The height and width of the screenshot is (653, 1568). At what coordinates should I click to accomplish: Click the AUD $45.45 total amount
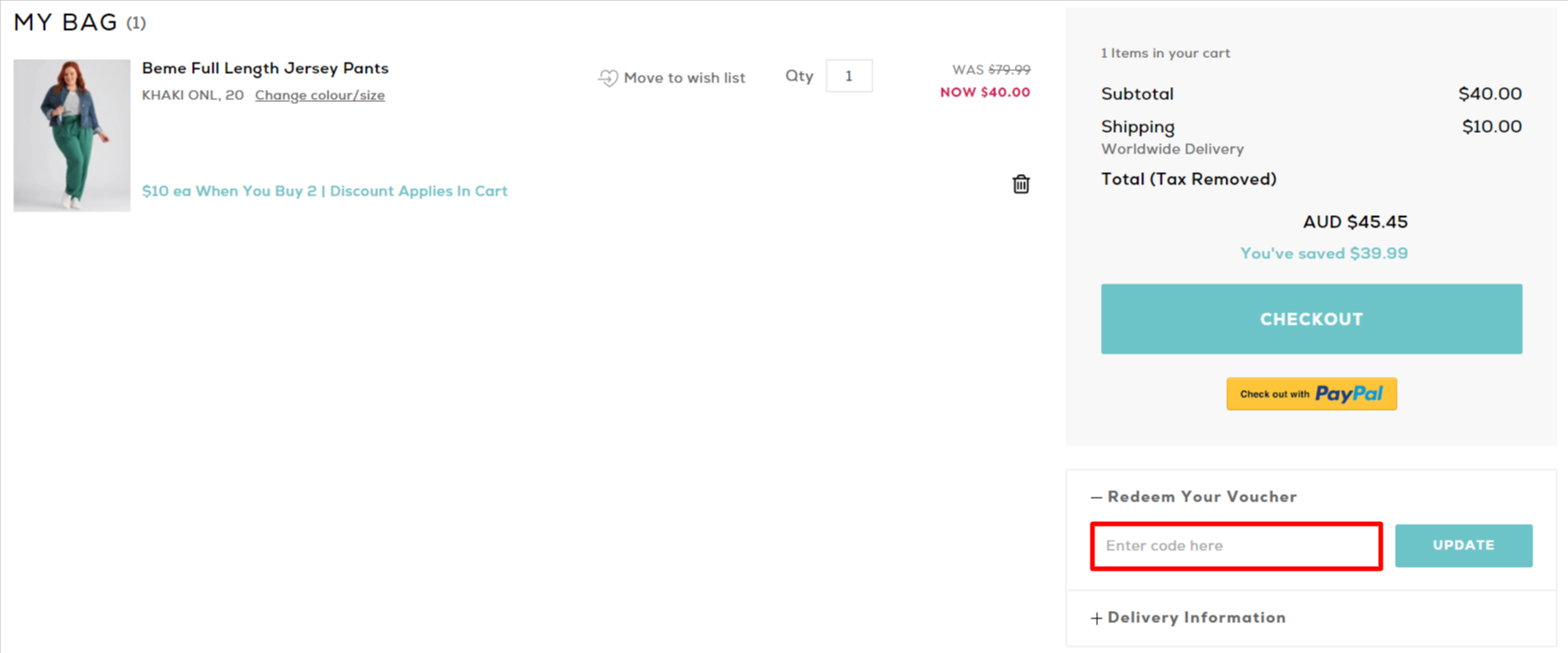1355,222
